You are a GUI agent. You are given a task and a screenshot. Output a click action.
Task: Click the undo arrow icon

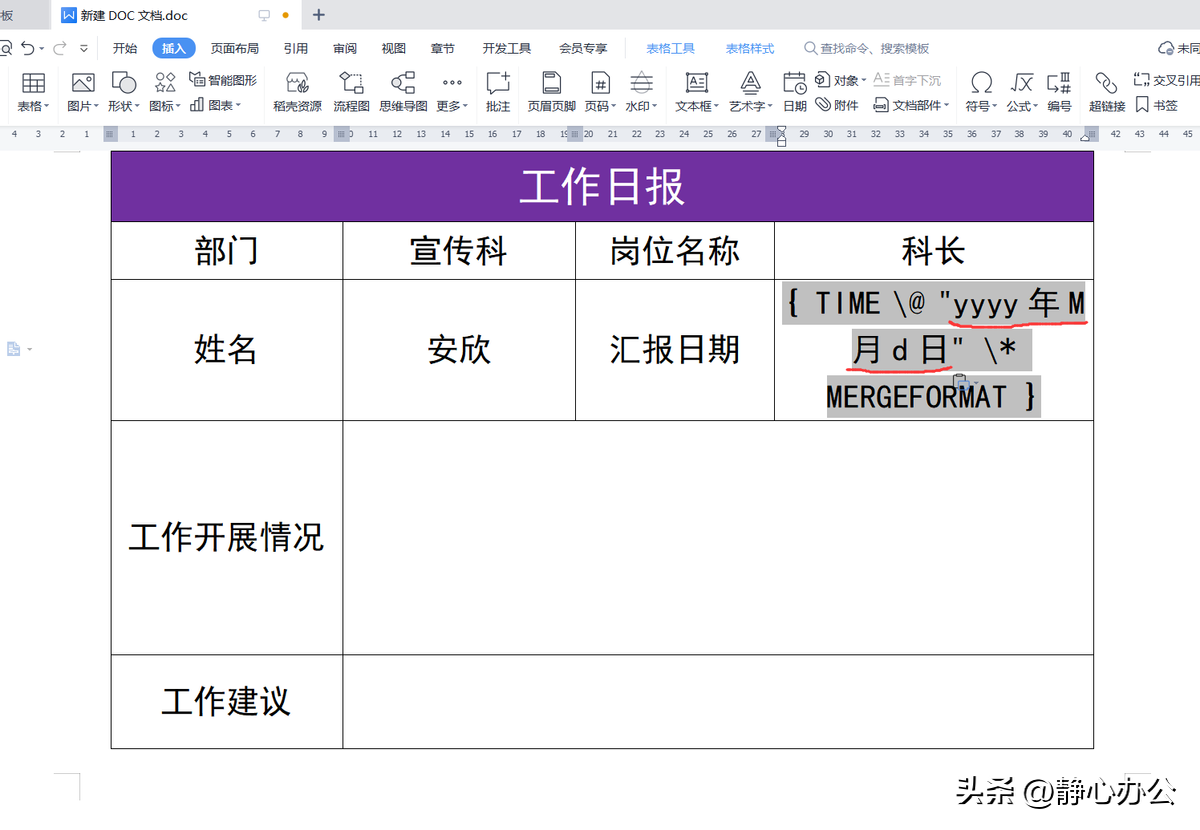[x=27, y=48]
